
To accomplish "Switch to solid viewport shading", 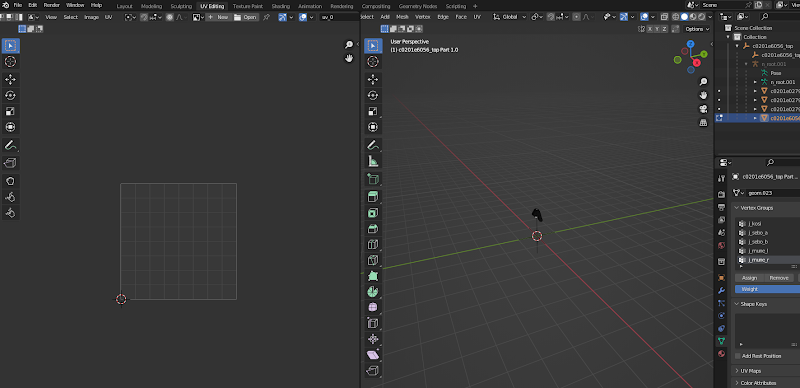I will point(684,17).
